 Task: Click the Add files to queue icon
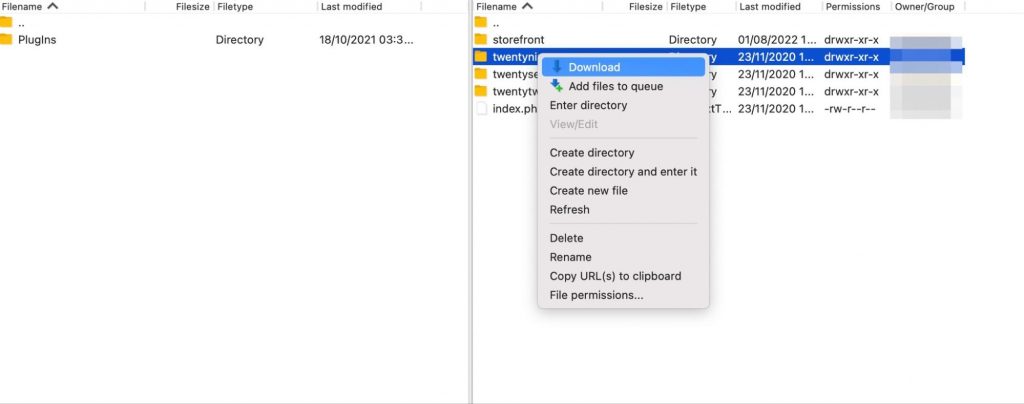click(x=557, y=86)
